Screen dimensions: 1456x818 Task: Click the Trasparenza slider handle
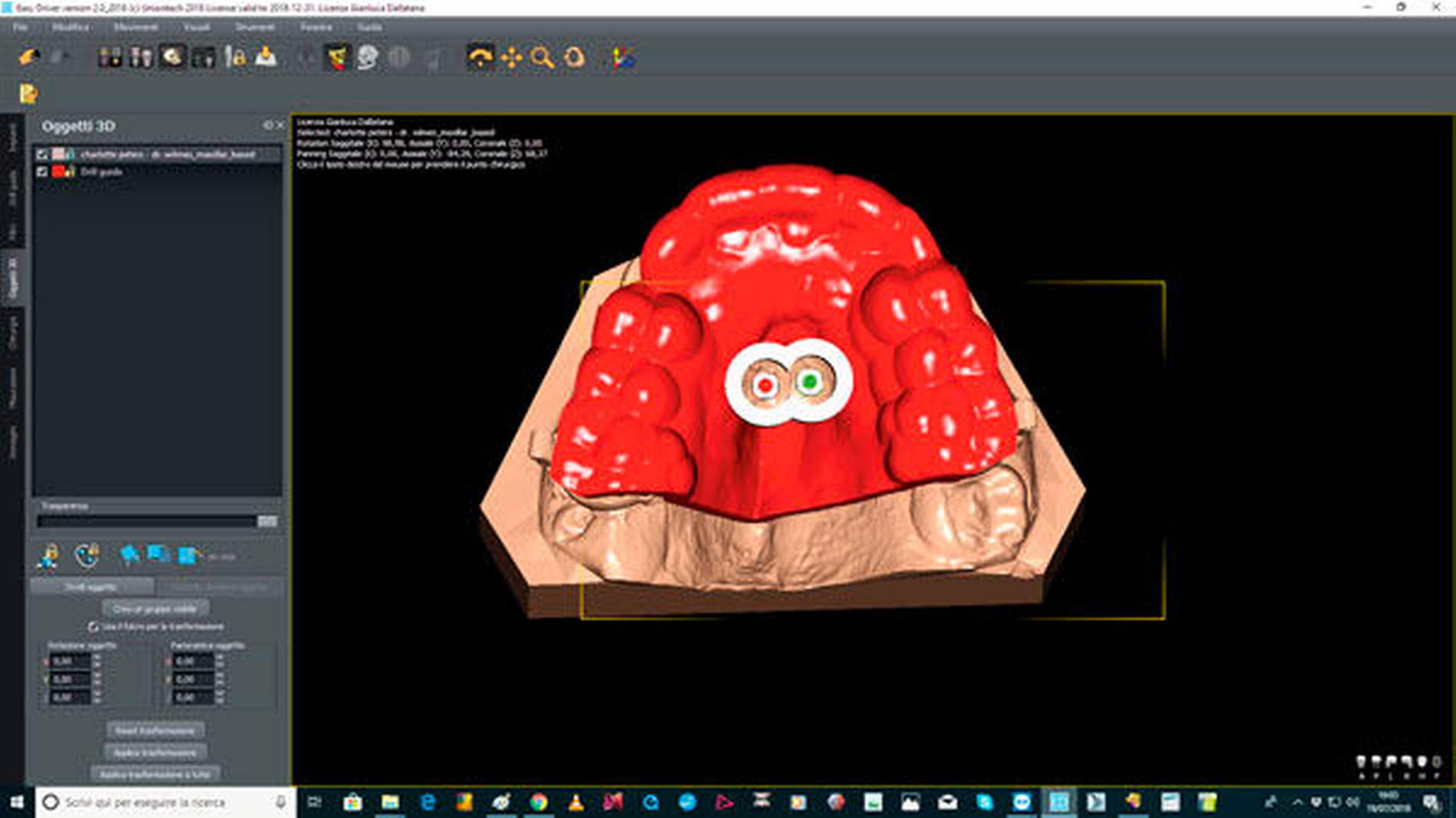[267, 521]
